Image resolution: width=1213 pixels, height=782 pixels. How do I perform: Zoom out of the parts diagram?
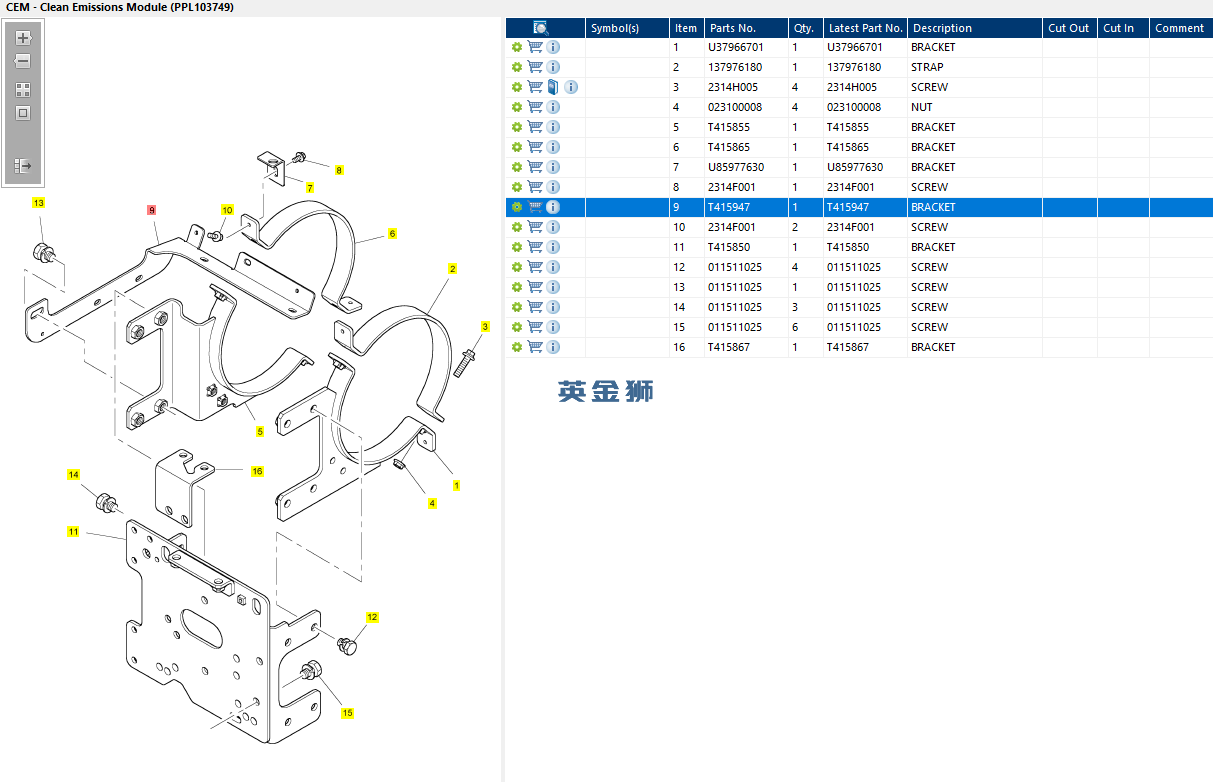coord(23,61)
